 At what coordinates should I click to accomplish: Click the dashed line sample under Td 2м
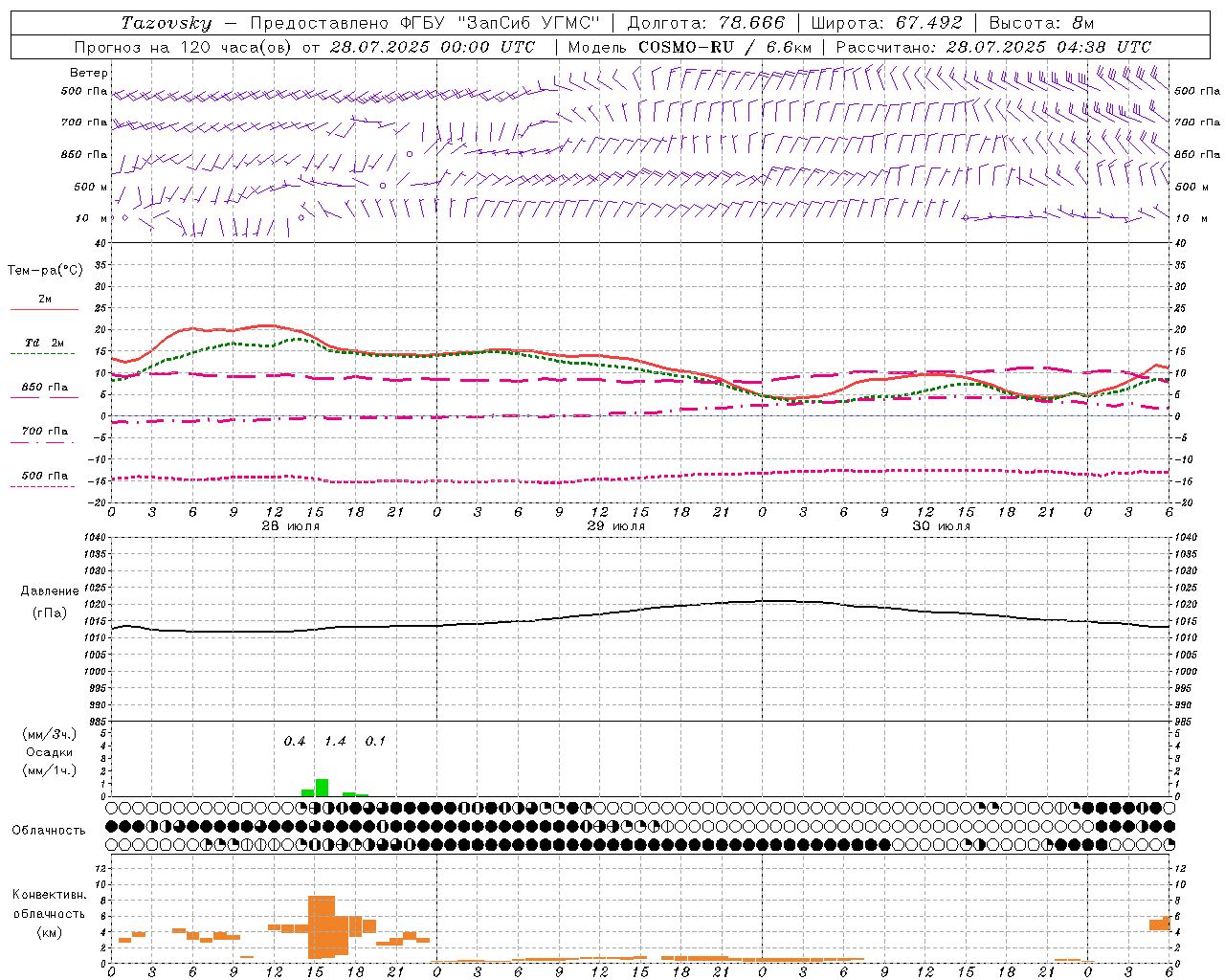pyautogui.click(x=44, y=353)
